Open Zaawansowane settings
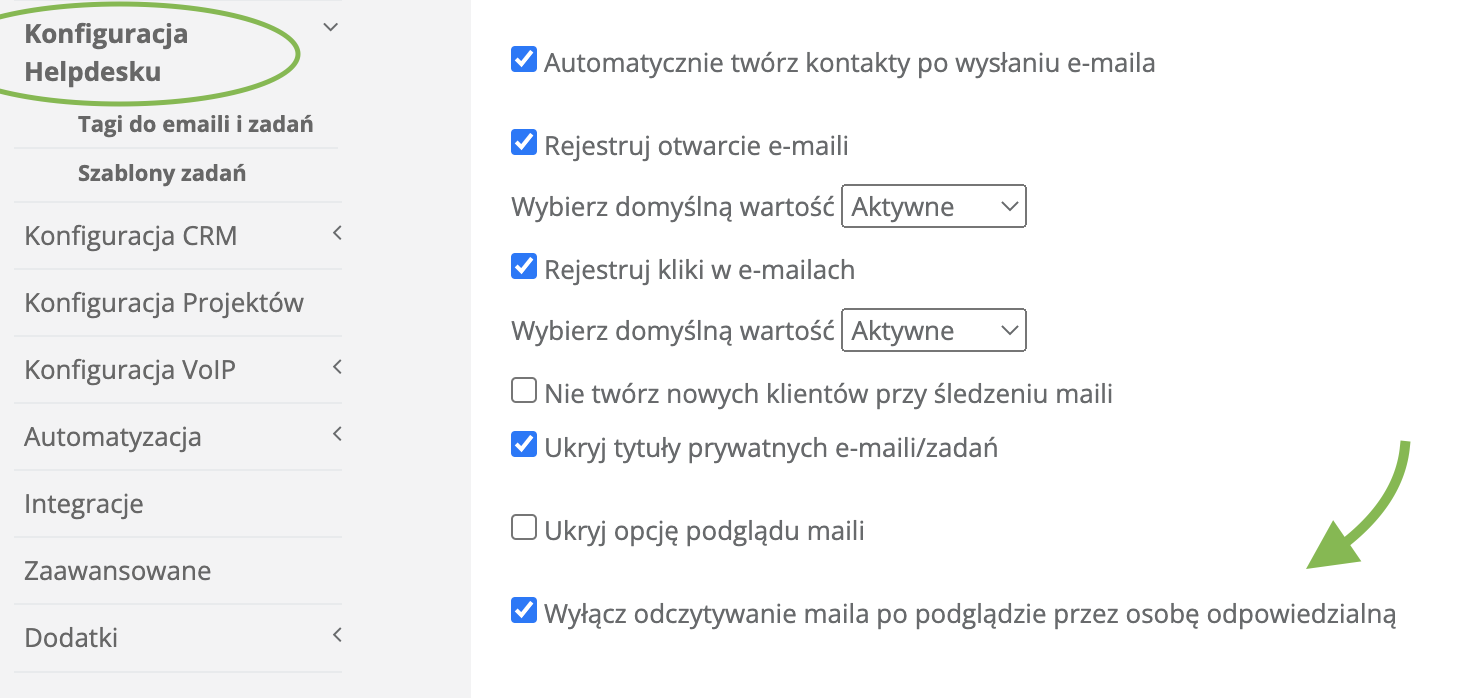This screenshot has width=1470, height=698. pyautogui.click(x=118, y=571)
